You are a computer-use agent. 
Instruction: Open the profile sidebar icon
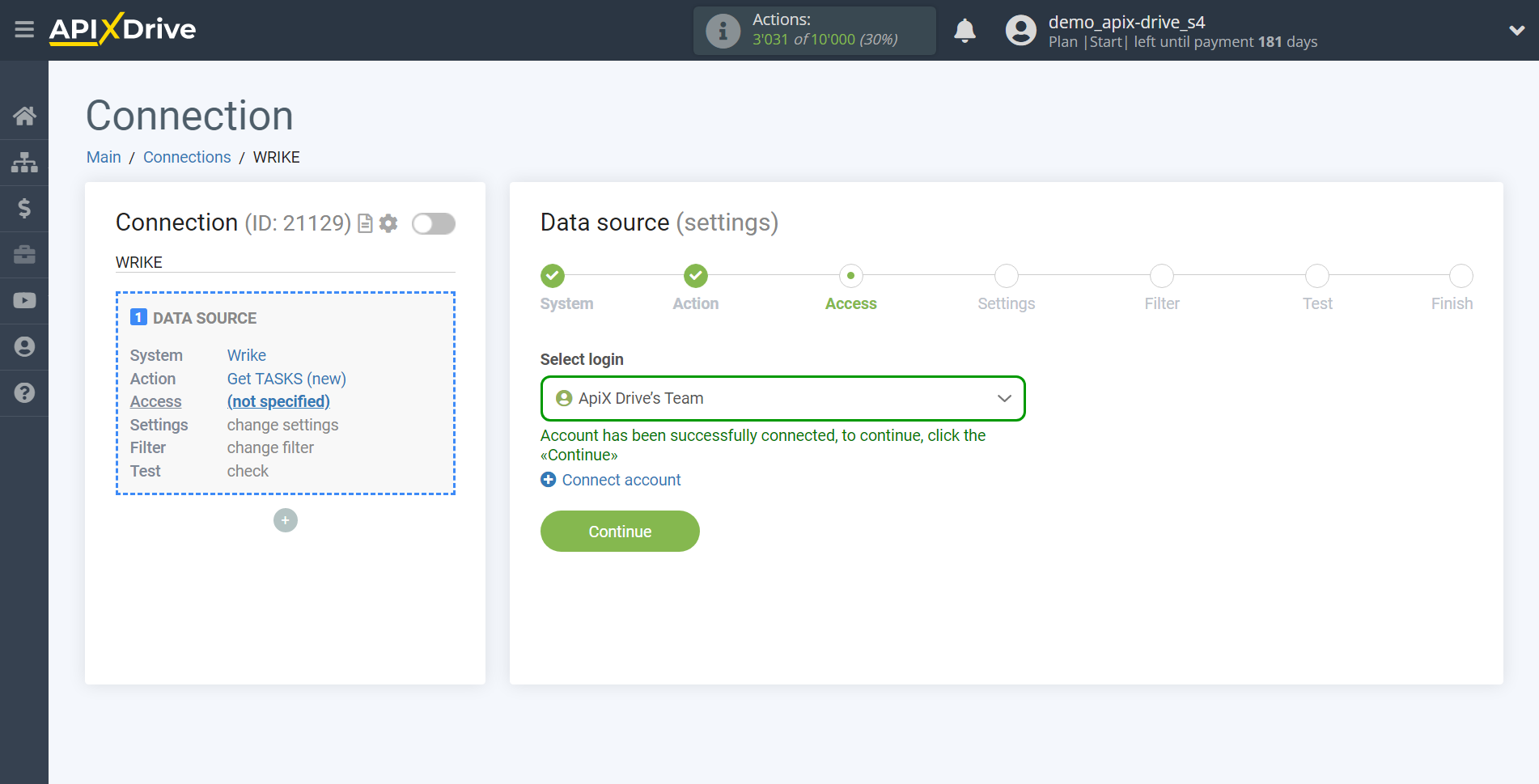[24, 347]
